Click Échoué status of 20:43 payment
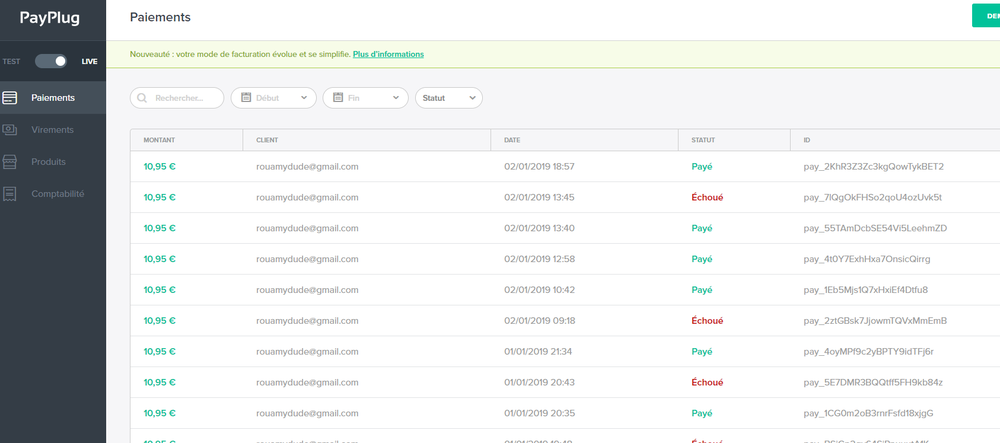 pos(707,382)
